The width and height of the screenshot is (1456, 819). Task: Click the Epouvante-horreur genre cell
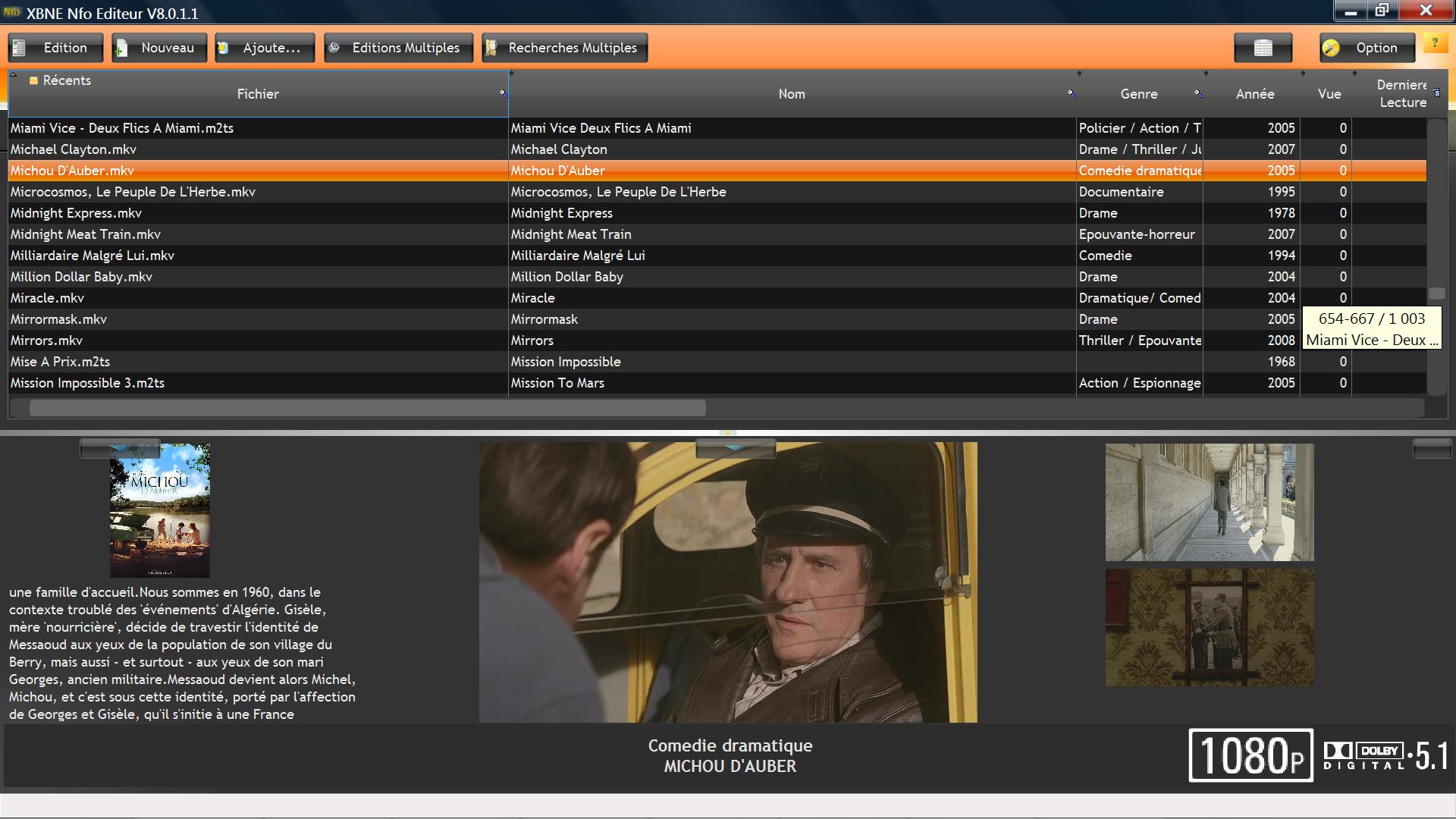[1139, 234]
